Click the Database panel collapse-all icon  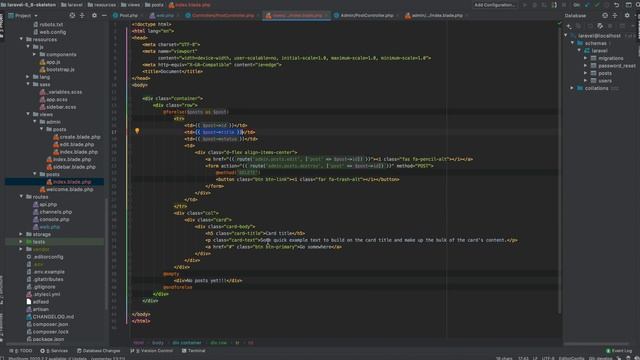pos(615,16)
